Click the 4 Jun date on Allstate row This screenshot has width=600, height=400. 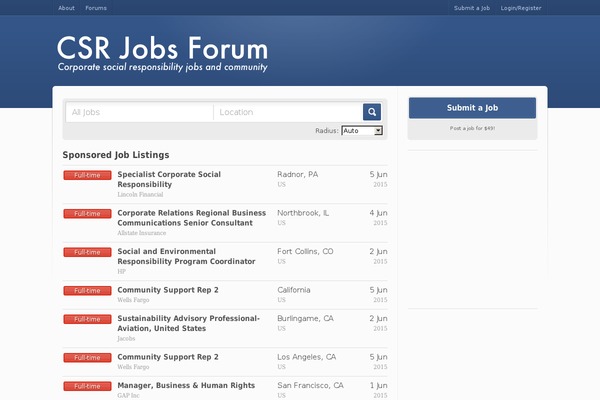click(x=378, y=213)
